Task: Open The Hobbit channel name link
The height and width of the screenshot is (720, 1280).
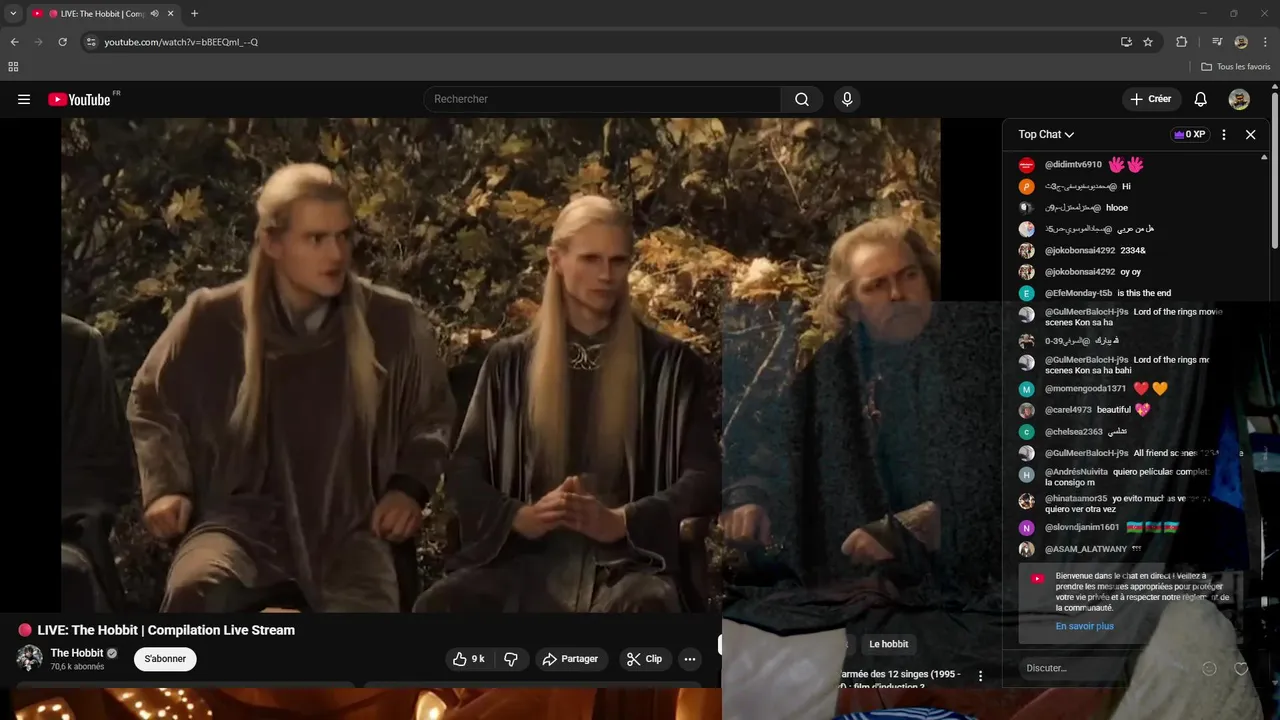Action: (x=77, y=653)
